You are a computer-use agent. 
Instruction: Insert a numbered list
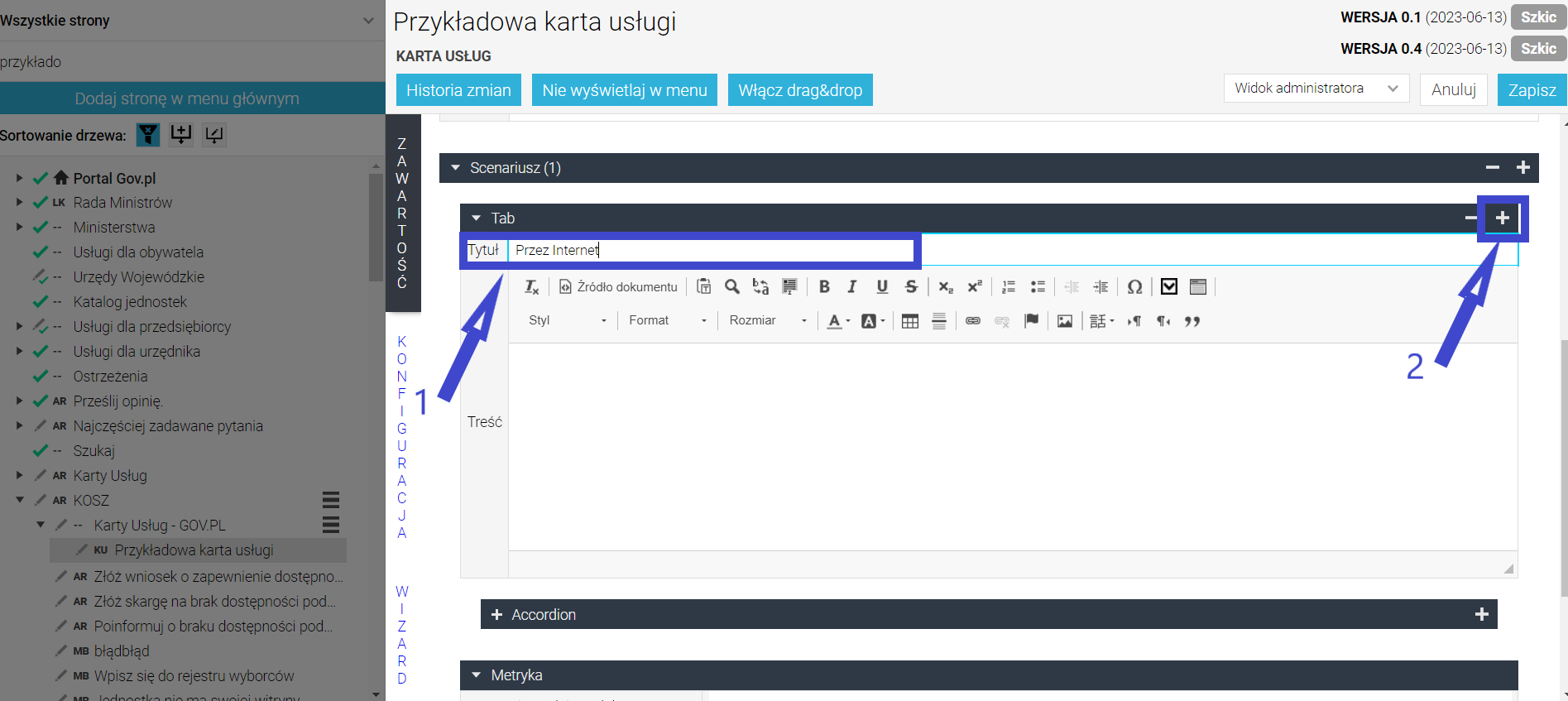[x=1009, y=286]
